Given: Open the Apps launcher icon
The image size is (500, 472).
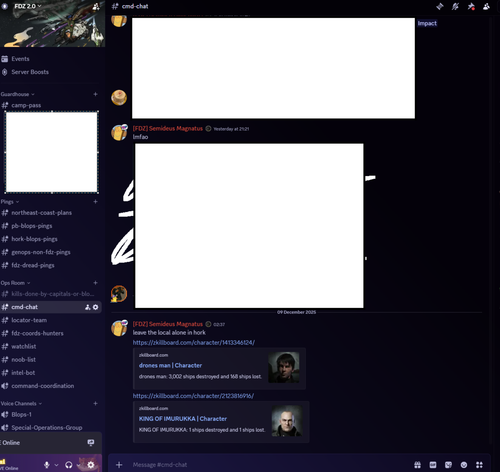Looking at the screenshot, I should [479, 465].
